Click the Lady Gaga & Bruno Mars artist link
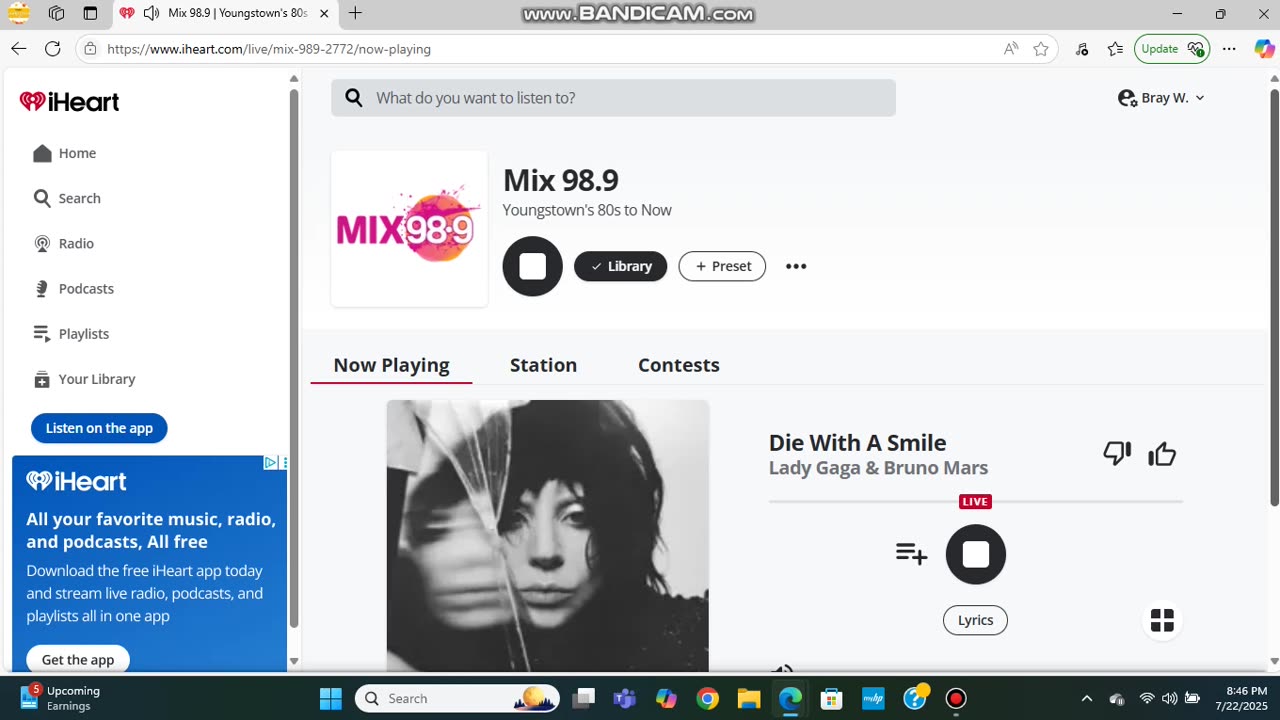1280x720 pixels. point(878,468)
